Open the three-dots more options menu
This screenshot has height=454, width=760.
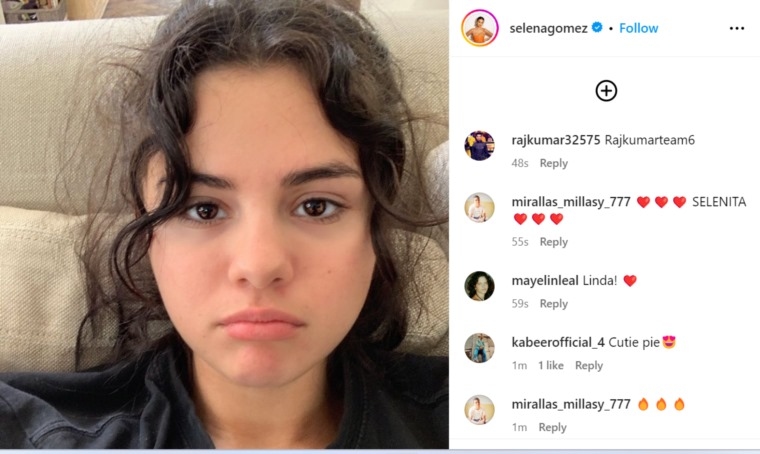736,29
